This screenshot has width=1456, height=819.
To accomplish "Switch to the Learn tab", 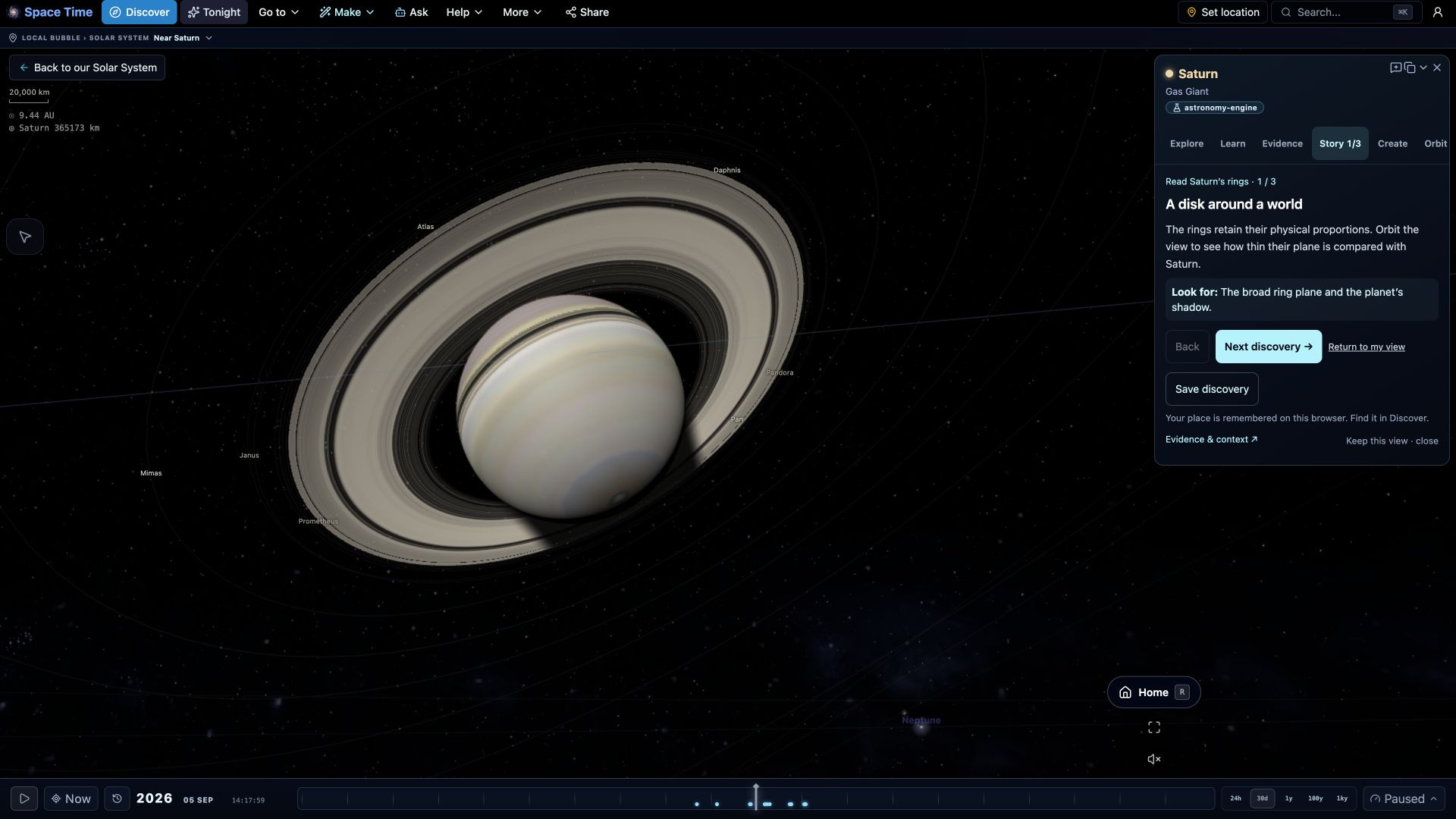I will pos(1232,143).
